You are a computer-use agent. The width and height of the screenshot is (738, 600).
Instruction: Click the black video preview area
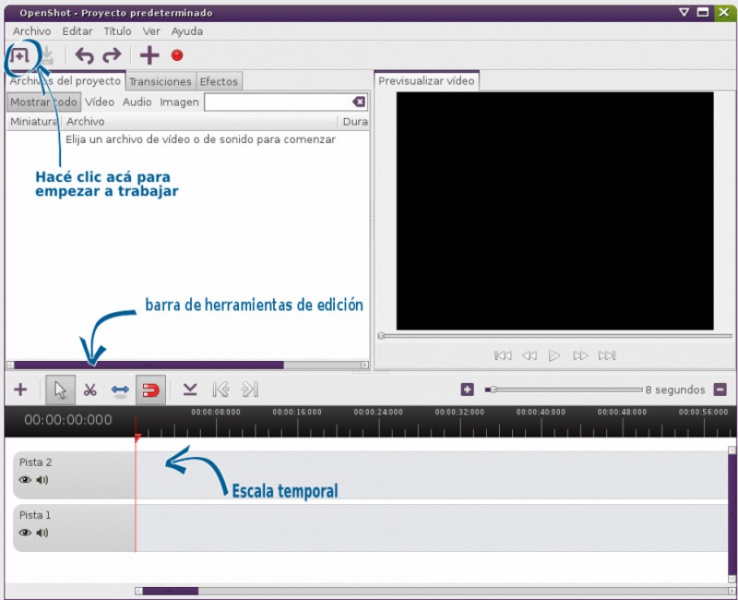pos(555,211)
